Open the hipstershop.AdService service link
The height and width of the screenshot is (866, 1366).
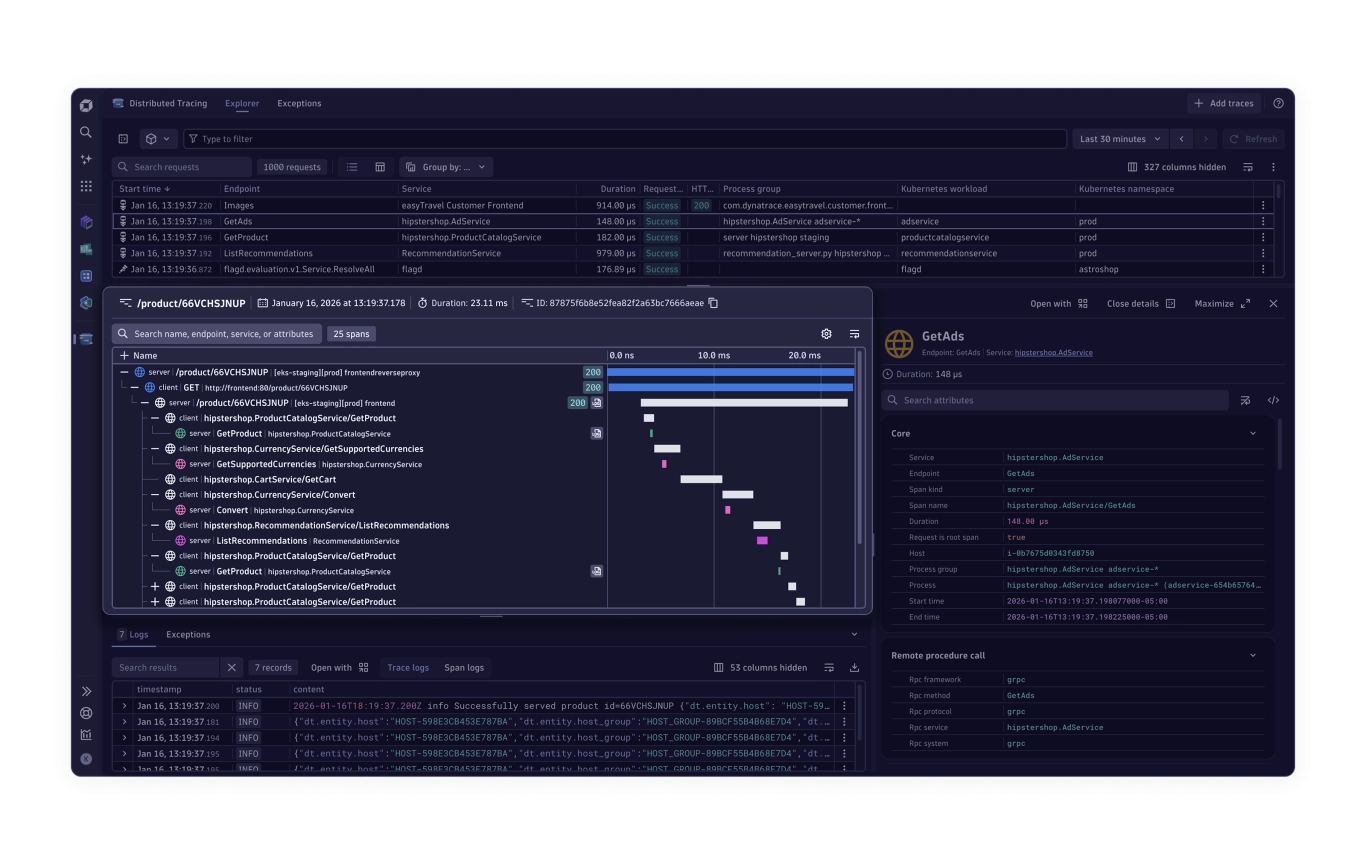(1053, 352)
